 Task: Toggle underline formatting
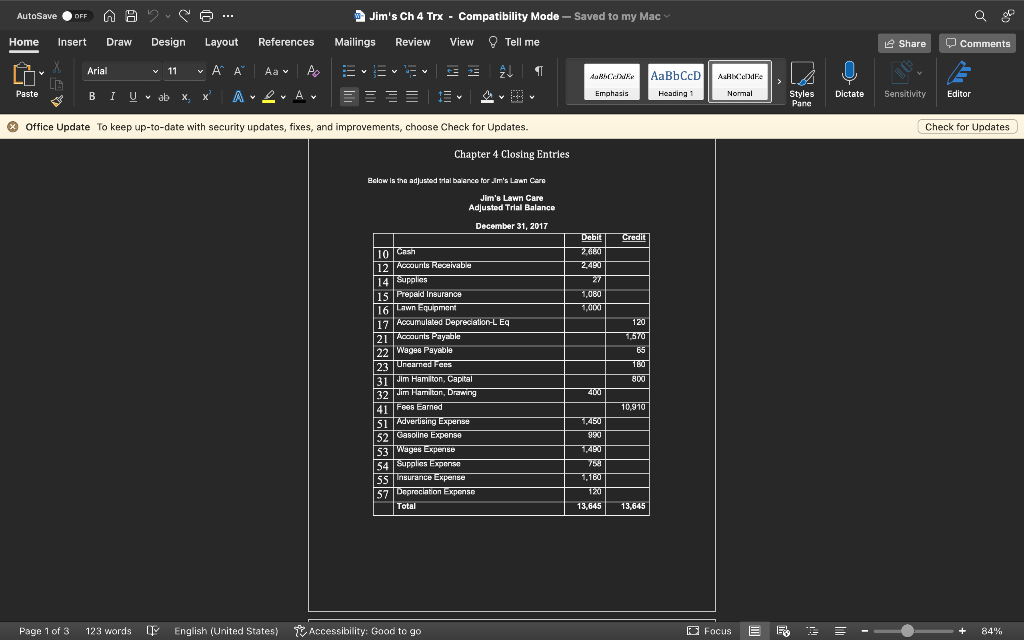133,97
